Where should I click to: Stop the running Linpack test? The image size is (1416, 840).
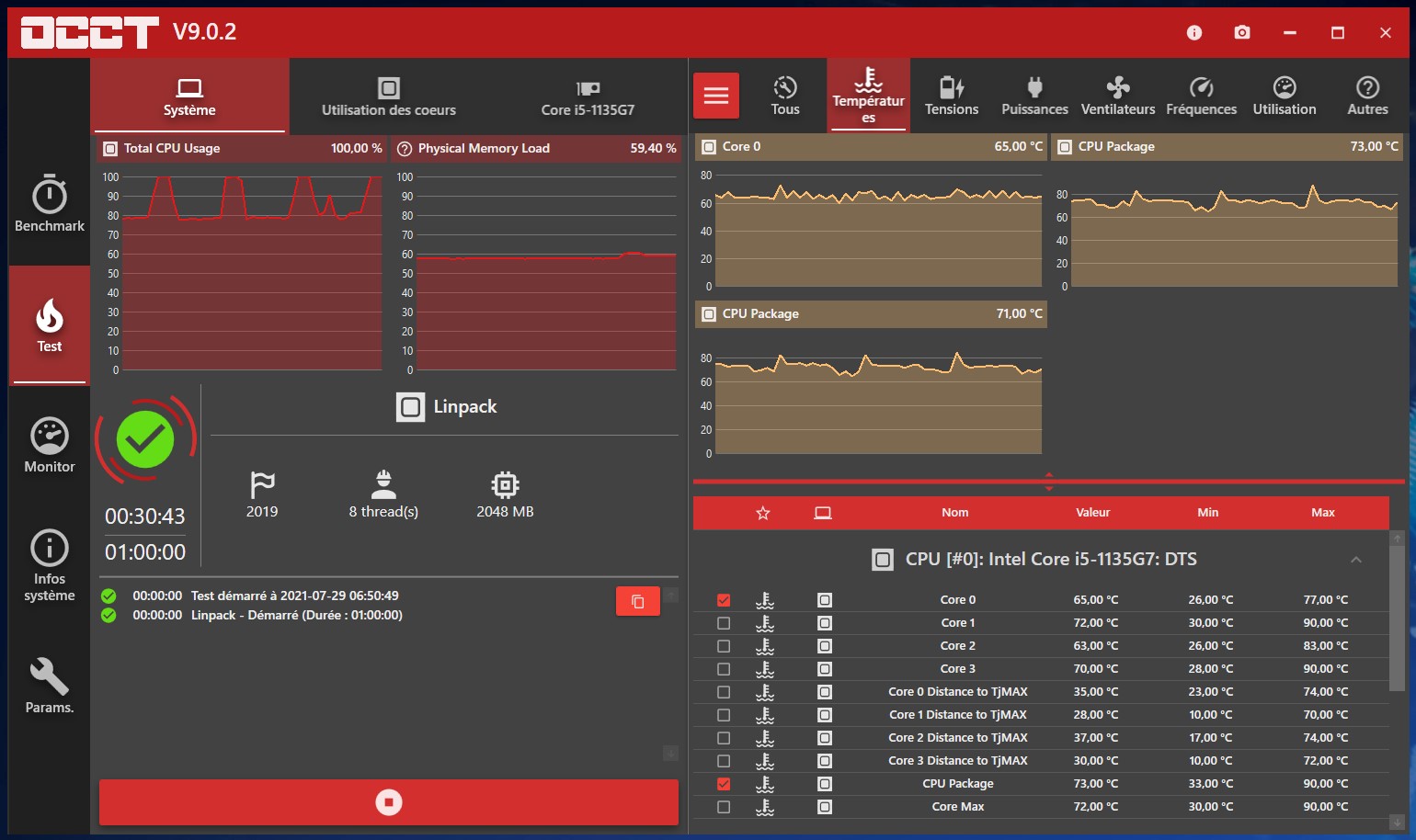pyautogui.click(x=389, y=802)
